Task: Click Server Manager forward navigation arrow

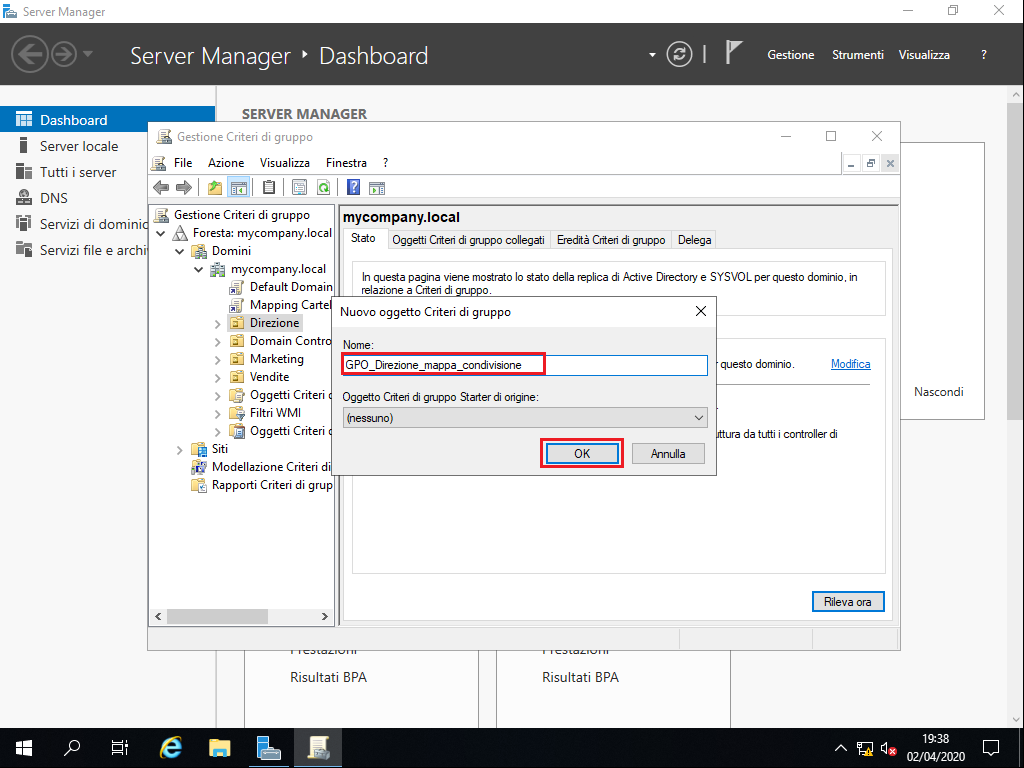Action: pyautogui.click(x=64, y=54)
